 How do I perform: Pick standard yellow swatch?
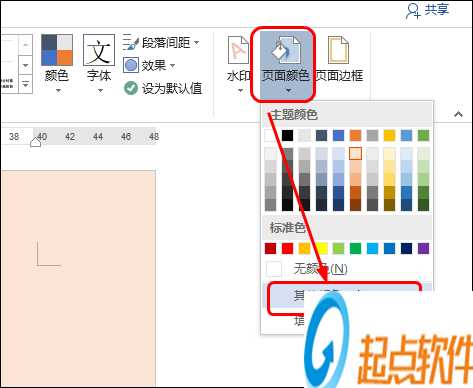click(x=321, y=248)
